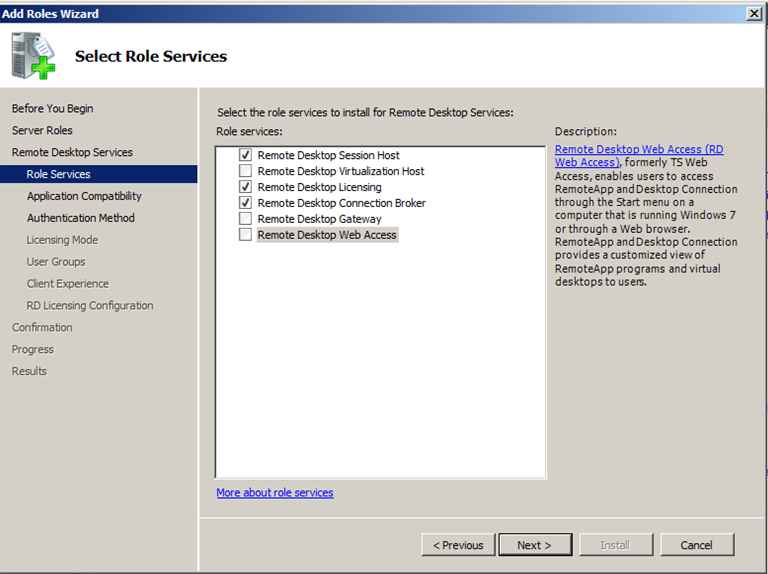The image size is (768, 574).
Task: Select Remote Desktop Virtualization Host label
Action: (341, 171)
